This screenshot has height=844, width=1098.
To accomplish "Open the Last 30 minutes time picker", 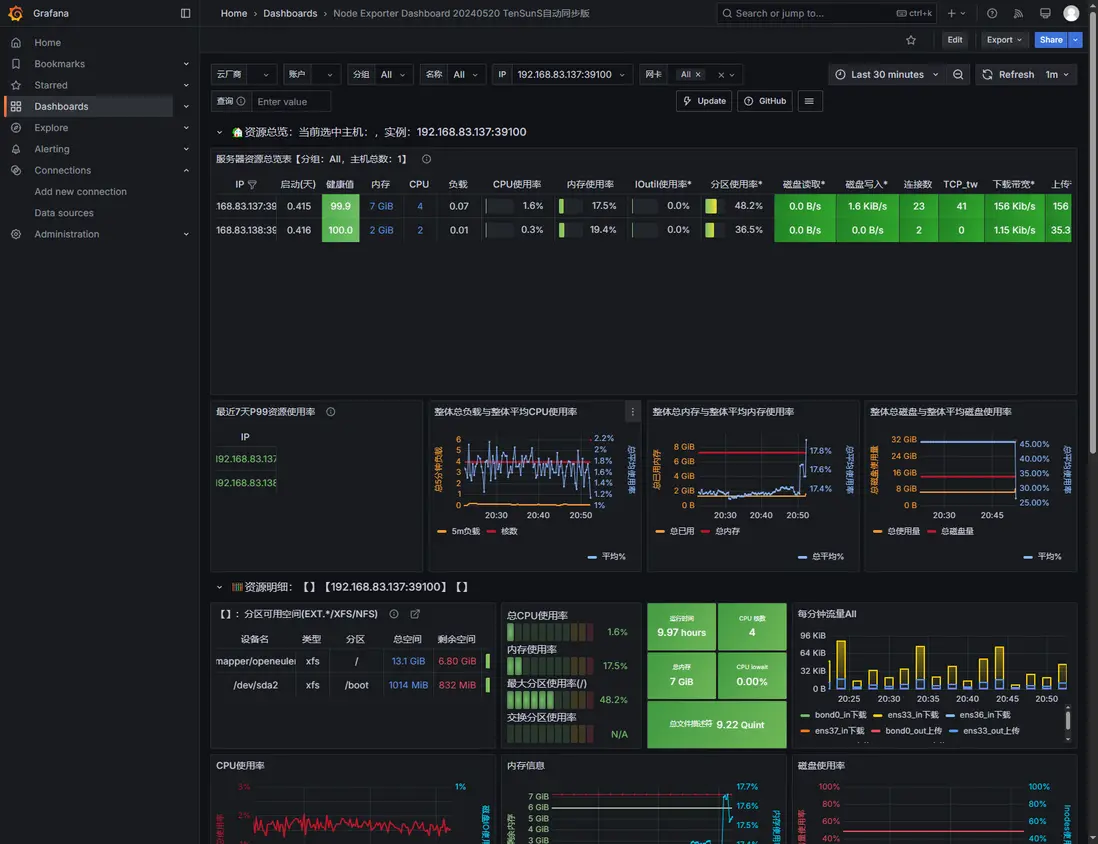I will pyautogui.click(x=887, y=74).
